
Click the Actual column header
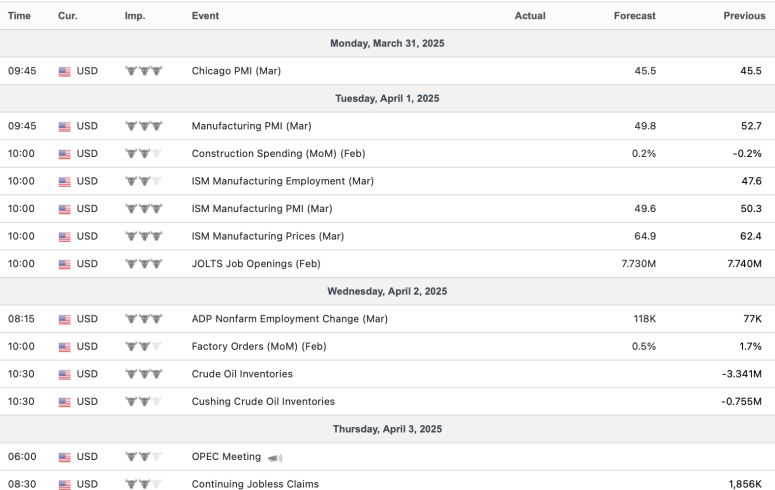(x=530, y=16)
